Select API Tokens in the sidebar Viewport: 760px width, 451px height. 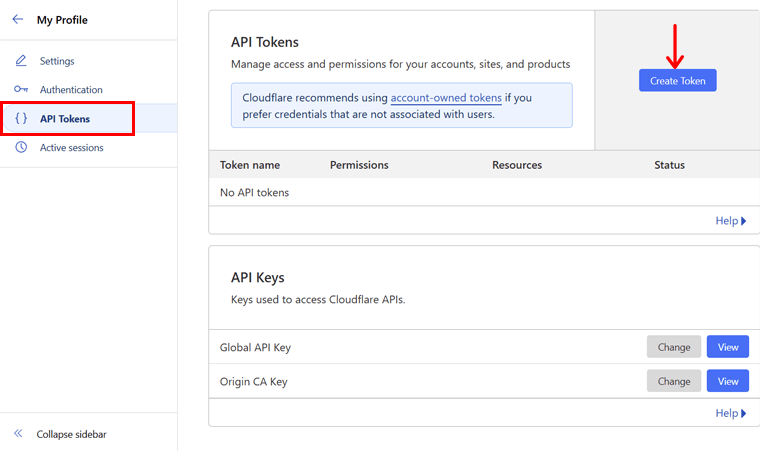(65, 119)
